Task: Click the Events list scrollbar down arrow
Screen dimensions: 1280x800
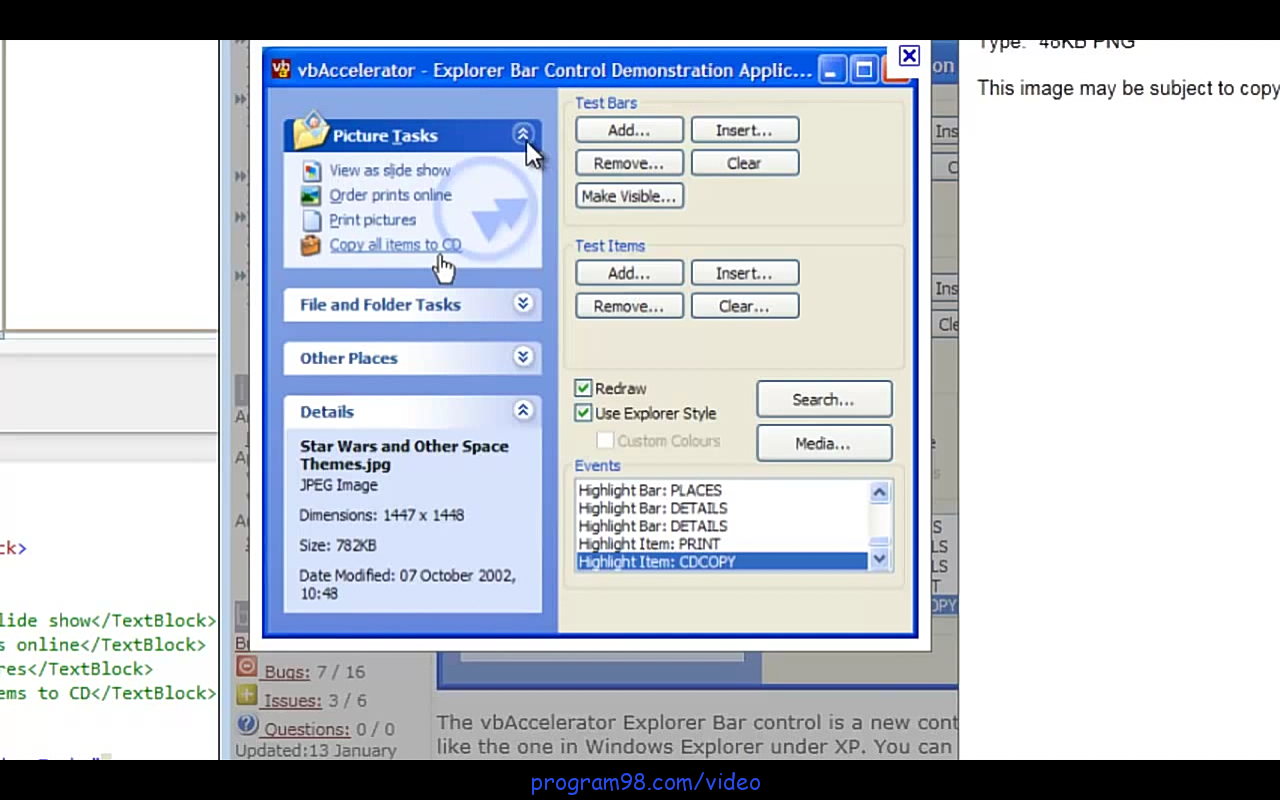Action: [x=878, y=560]
